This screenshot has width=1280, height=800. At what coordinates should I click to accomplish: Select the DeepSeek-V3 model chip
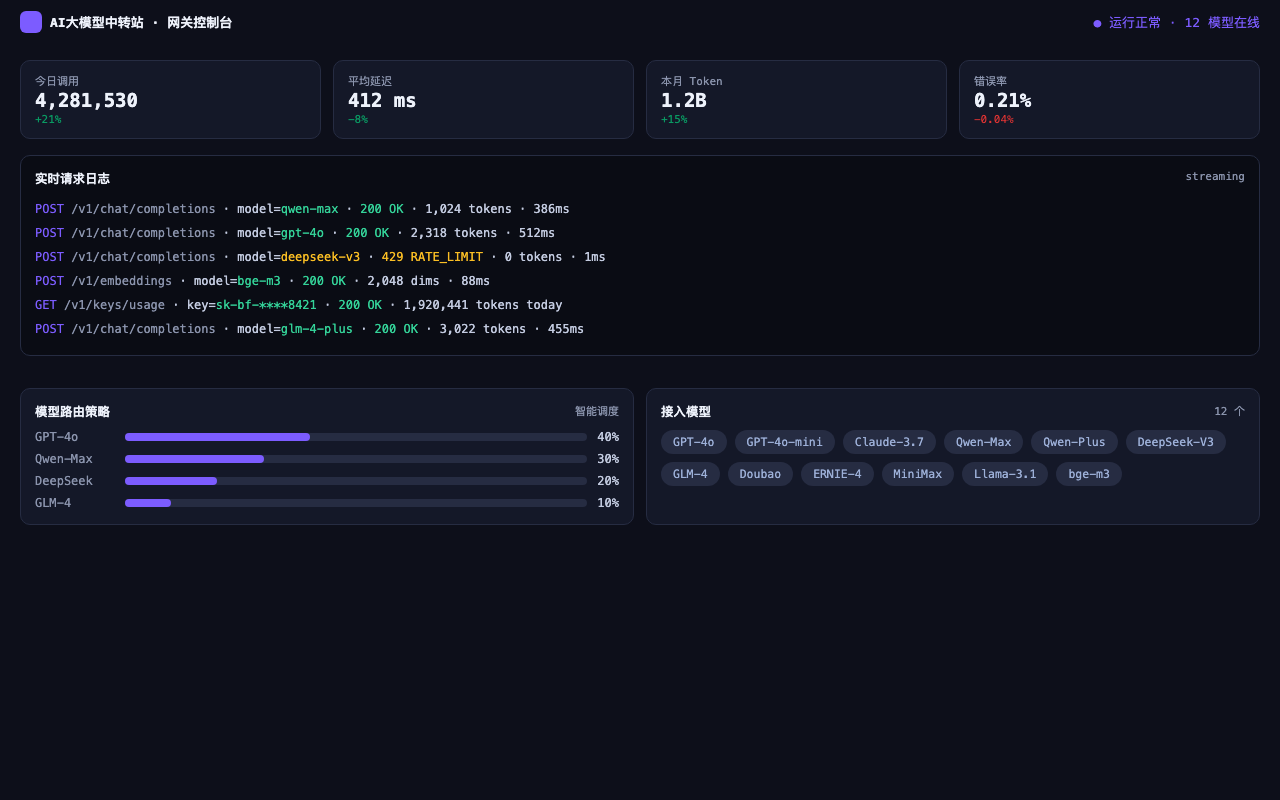(x=1176, y=442)
